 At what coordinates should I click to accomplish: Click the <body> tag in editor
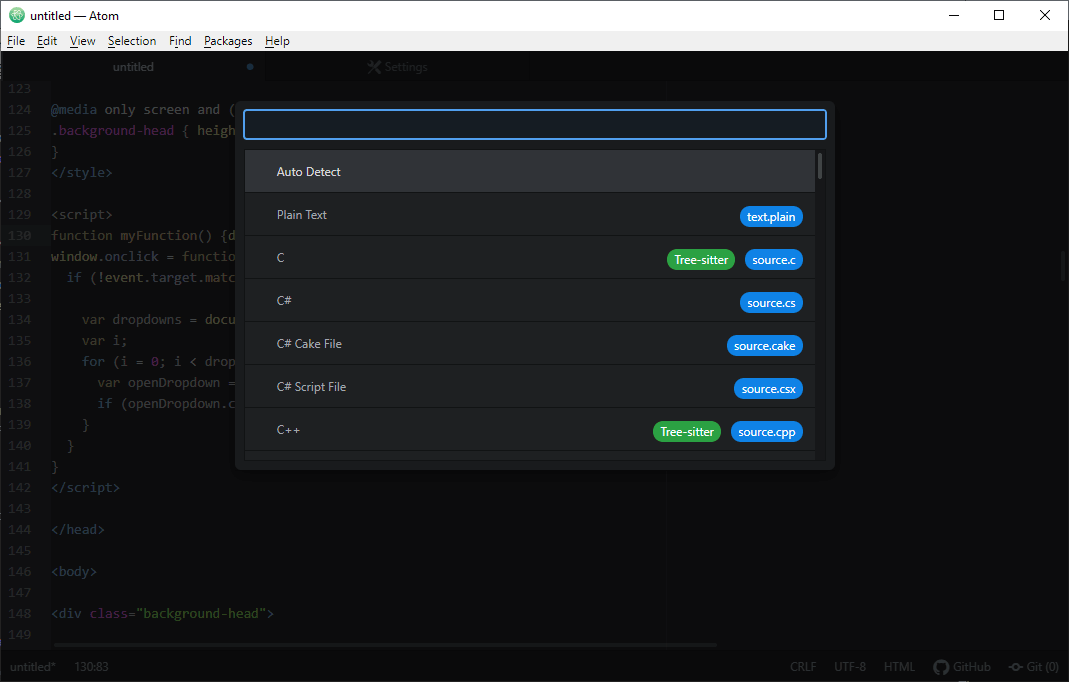(74, 572)
